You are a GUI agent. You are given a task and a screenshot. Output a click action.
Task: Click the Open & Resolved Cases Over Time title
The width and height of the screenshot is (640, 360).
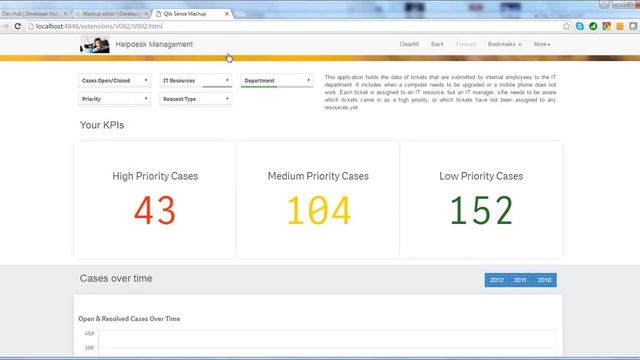[x=129, y=319]
